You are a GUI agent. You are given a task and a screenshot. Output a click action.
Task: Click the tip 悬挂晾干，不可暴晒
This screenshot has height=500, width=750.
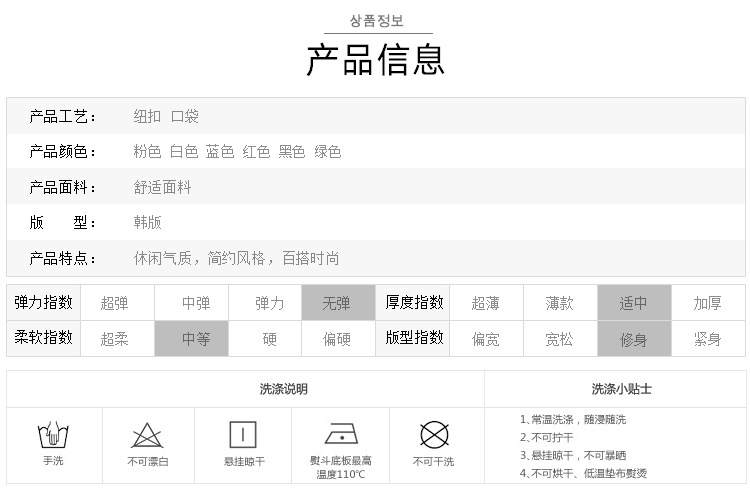[x=573, y=456]
